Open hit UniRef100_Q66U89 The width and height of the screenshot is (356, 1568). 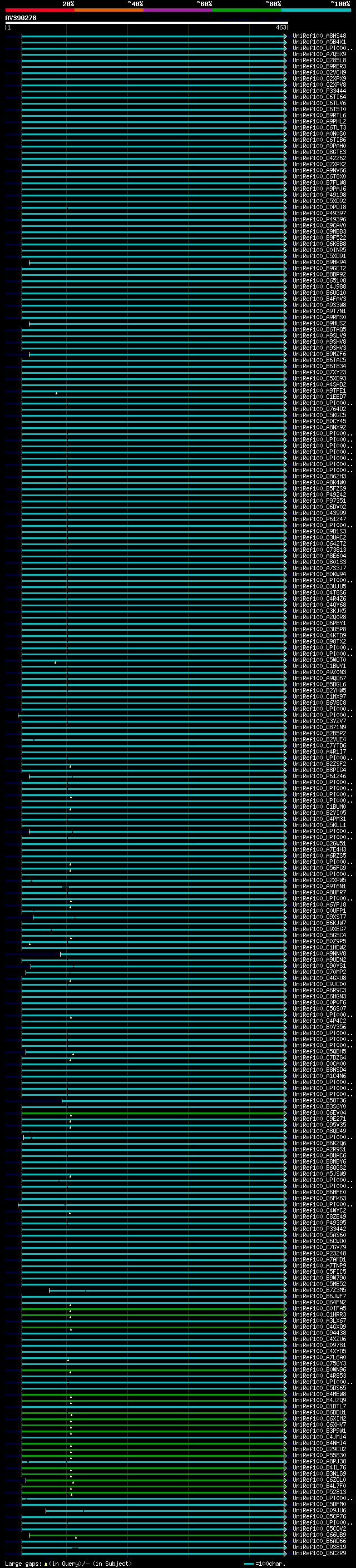319,1534
